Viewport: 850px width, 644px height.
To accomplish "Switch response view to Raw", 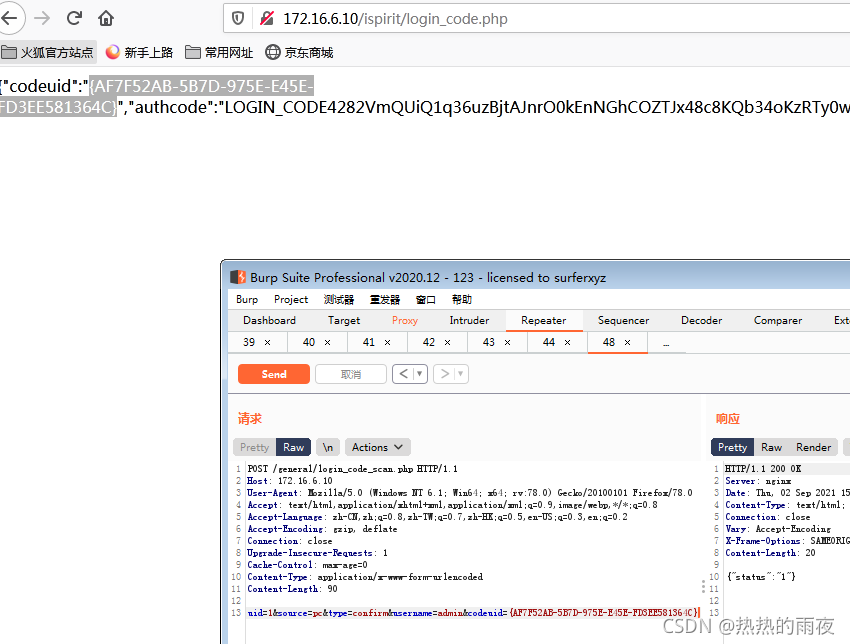I will [771, 447].
